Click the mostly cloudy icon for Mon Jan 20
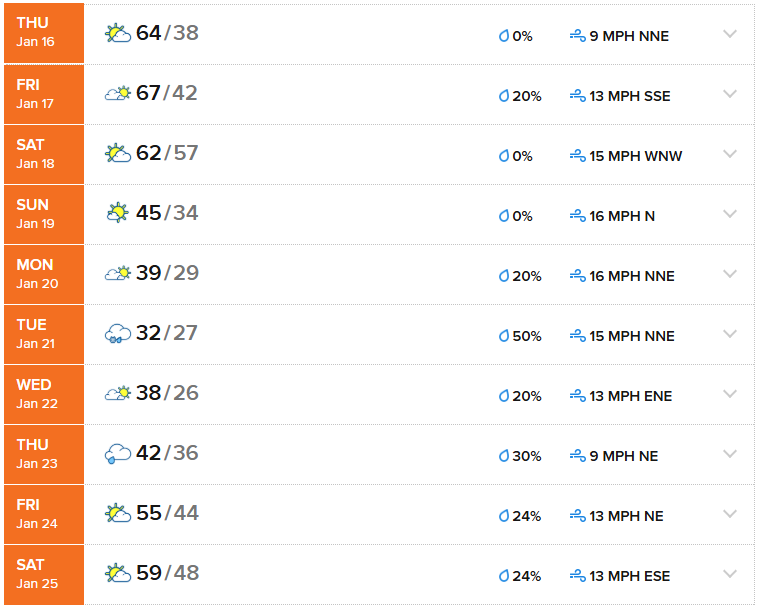 (118, 273)
